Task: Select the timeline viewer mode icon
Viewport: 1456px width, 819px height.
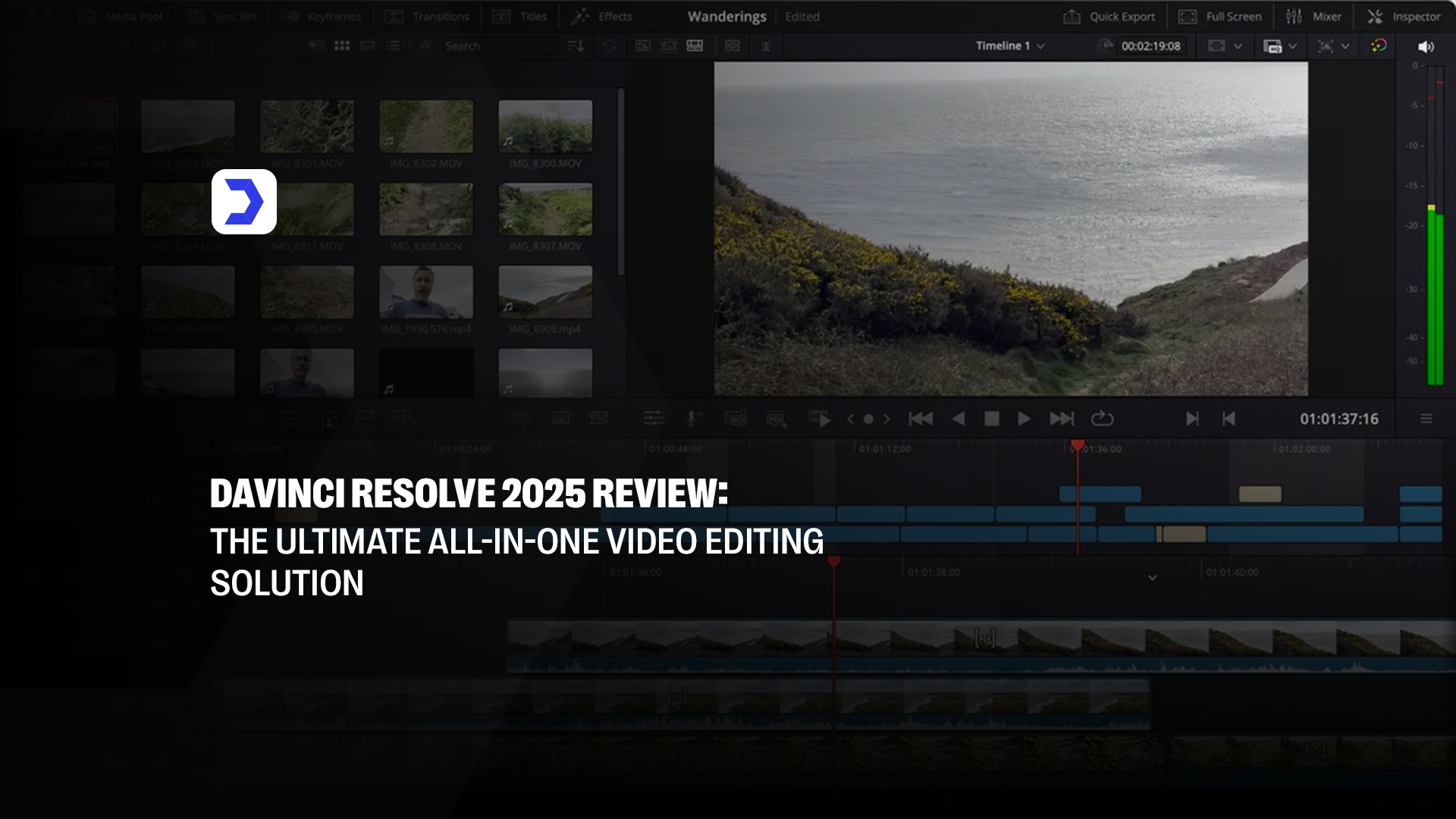Action: click(695, 46)
